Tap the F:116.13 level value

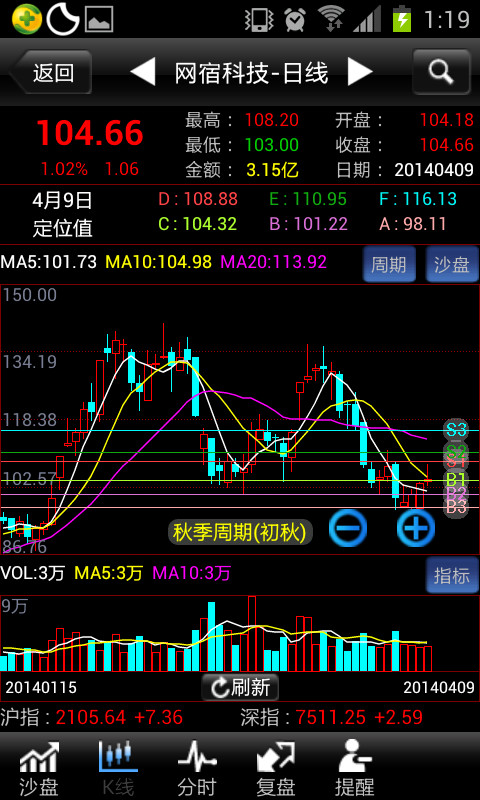click(x=418, y=199)
